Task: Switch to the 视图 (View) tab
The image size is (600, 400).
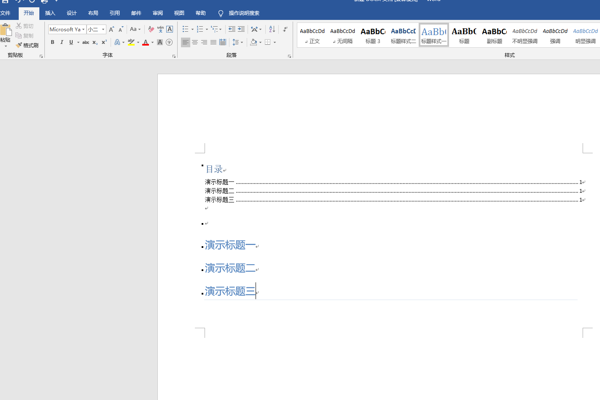Action: 179,13
